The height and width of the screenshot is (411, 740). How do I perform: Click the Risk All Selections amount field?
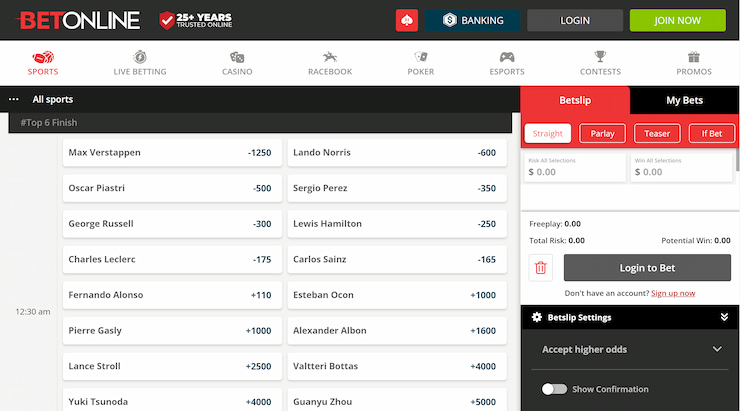point(574,168)
